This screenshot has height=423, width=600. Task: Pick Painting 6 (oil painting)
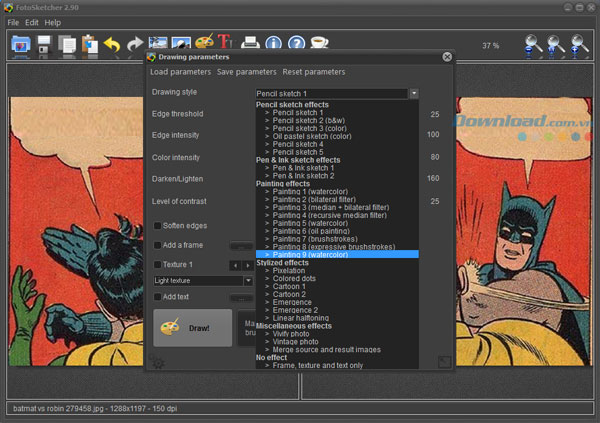[337, 231]
